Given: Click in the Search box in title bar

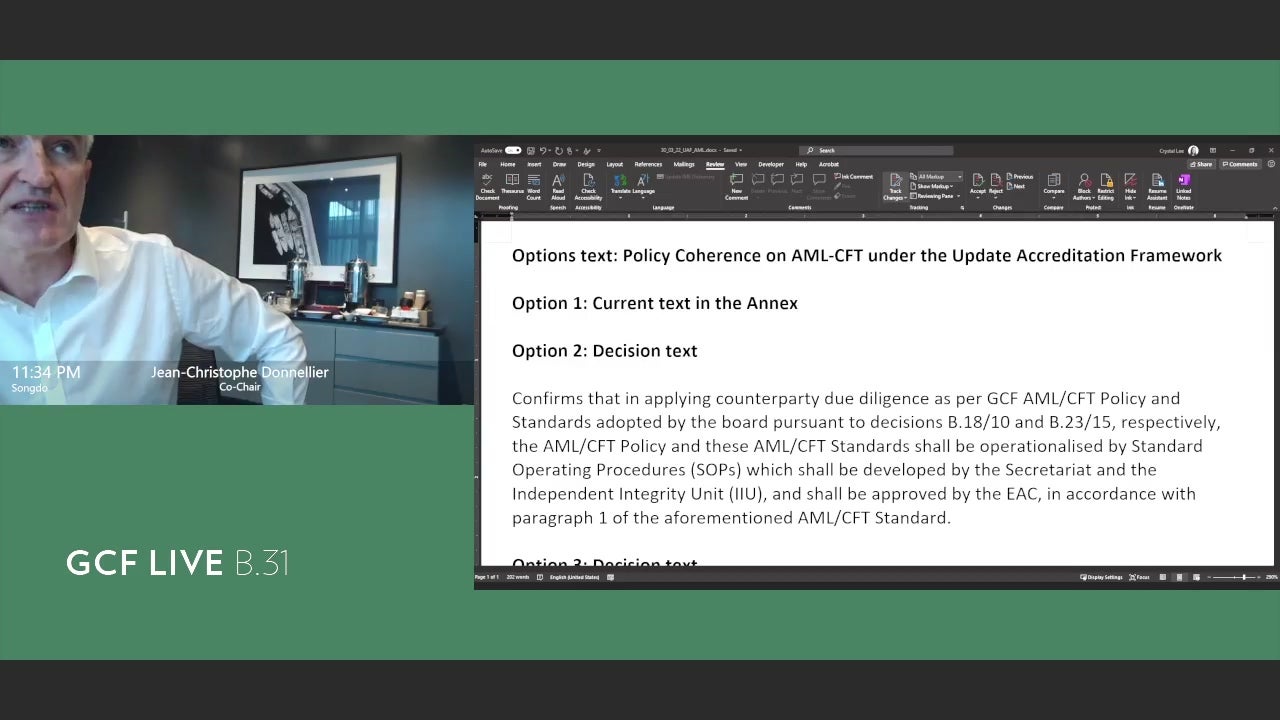Looking at the screenshot, I should pos(877,150).
